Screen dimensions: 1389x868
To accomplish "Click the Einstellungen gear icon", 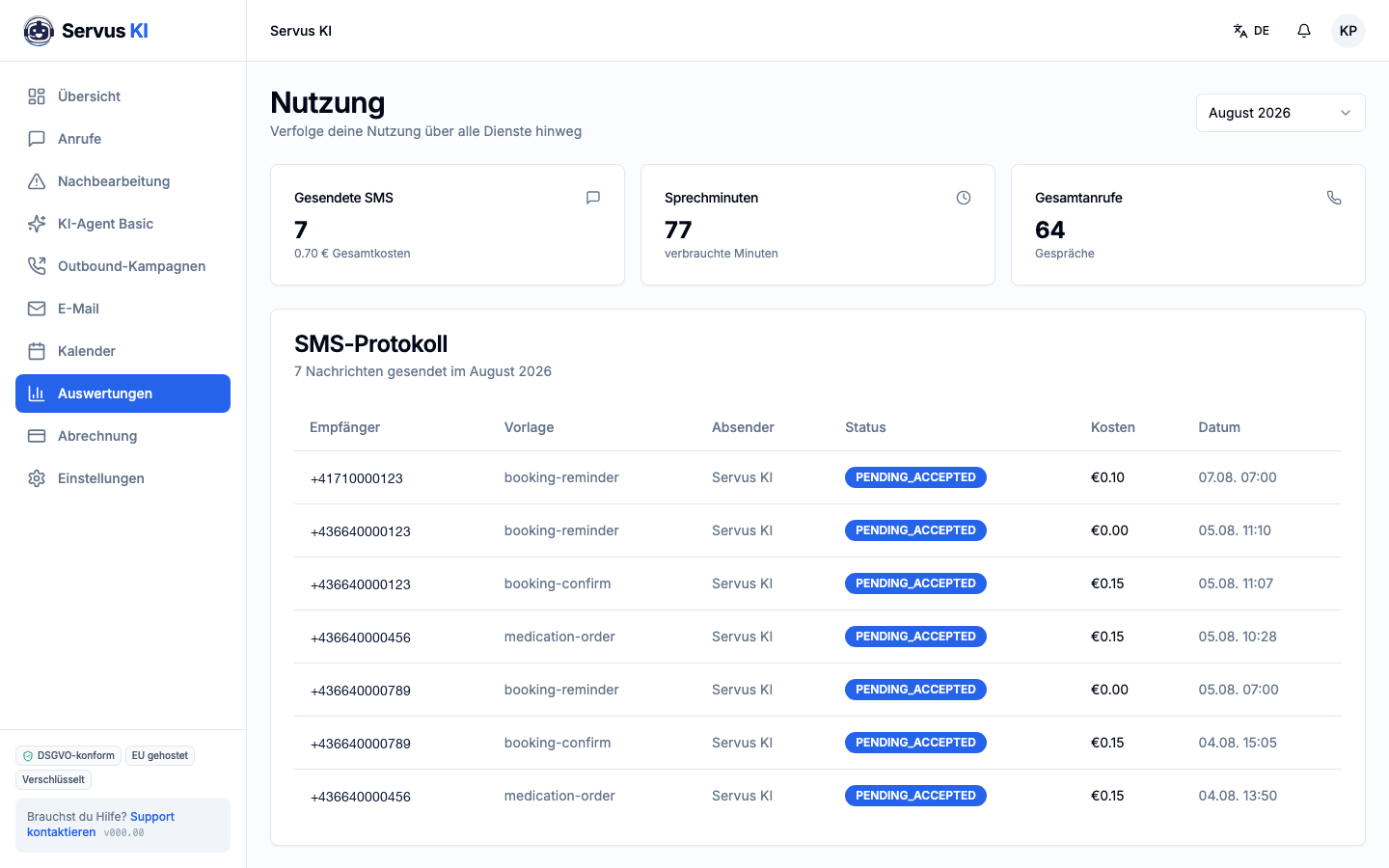I will pos(37,478).
